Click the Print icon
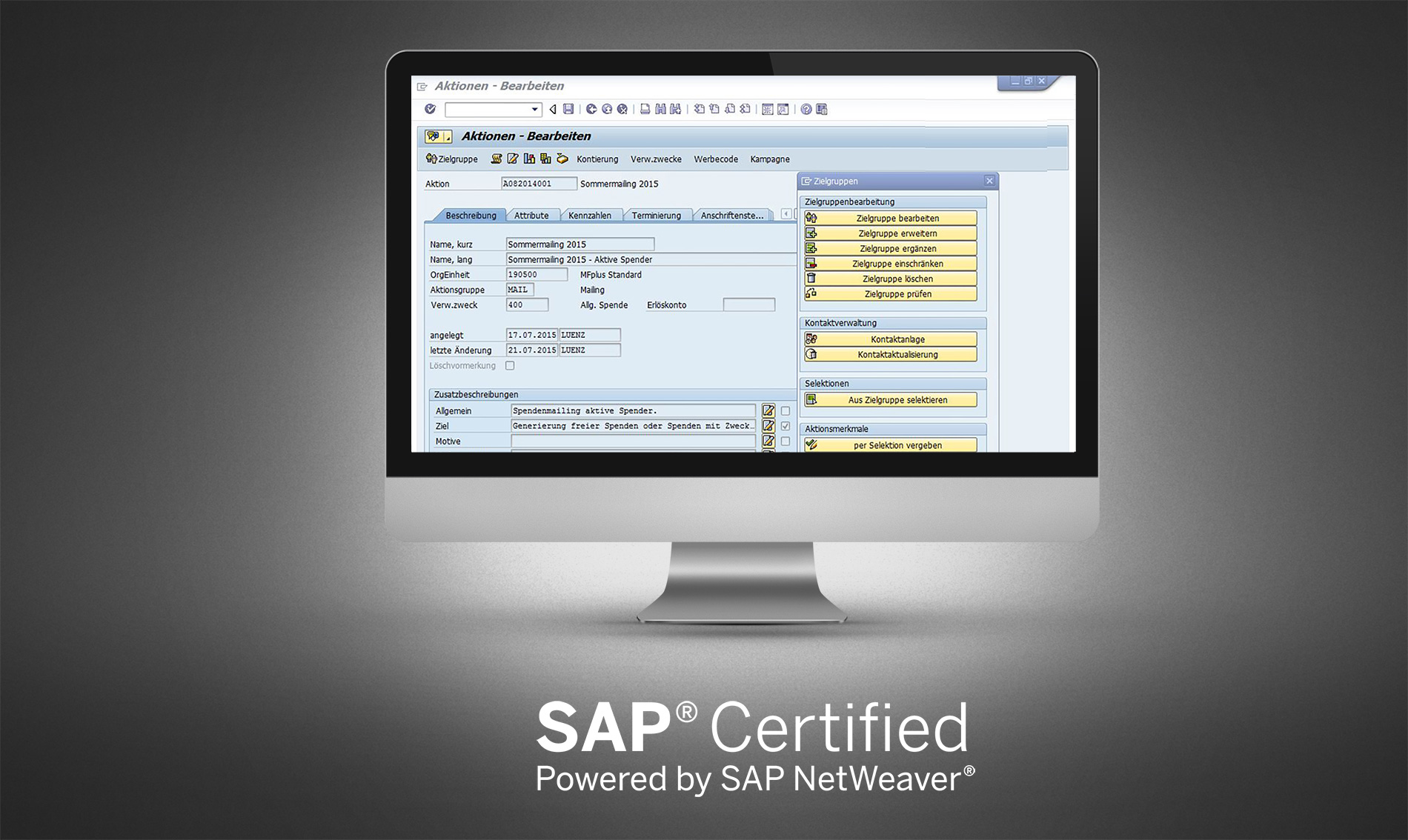The image size is (1408, 840). 645,109
